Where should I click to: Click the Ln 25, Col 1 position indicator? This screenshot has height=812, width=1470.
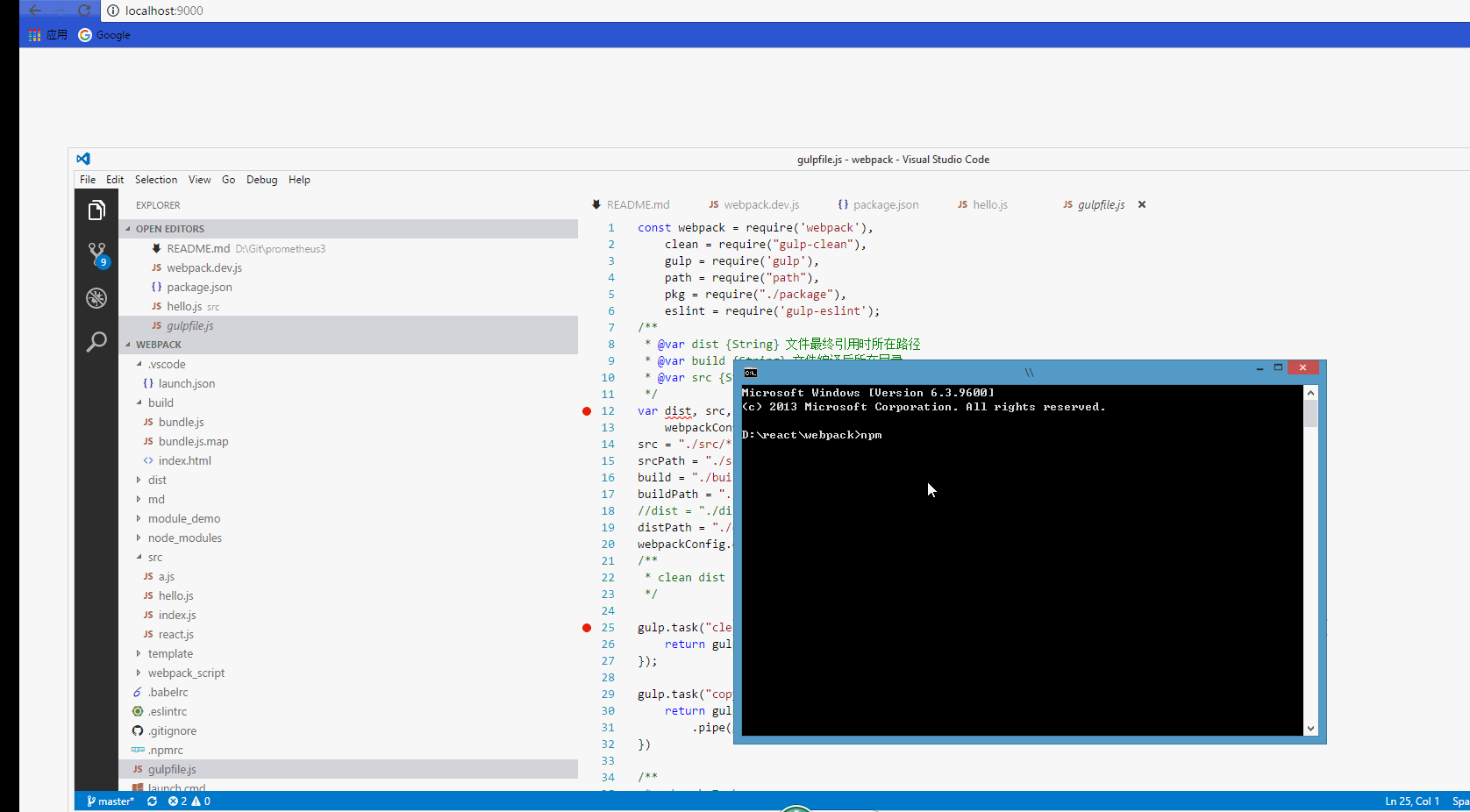(1411, 801)
